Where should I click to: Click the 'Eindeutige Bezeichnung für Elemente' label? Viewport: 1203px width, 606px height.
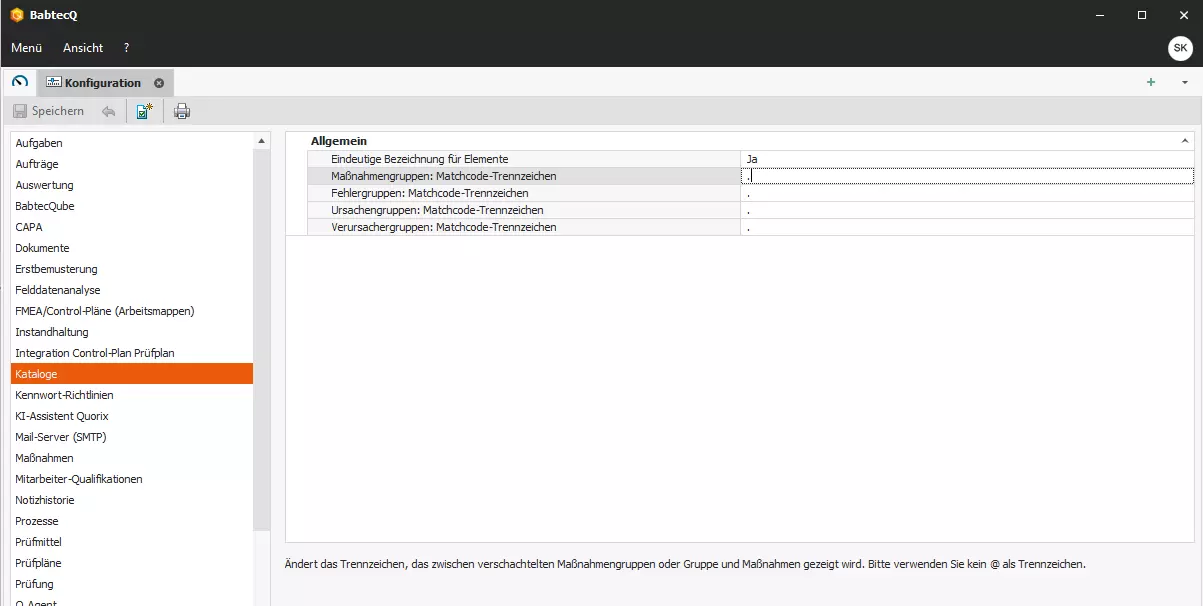420,159
